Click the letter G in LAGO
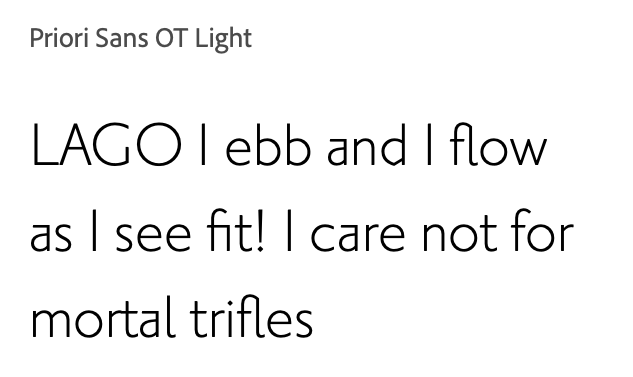Image resolution: width=633 pixels, height=377 pixels. (x=112, y=145)
